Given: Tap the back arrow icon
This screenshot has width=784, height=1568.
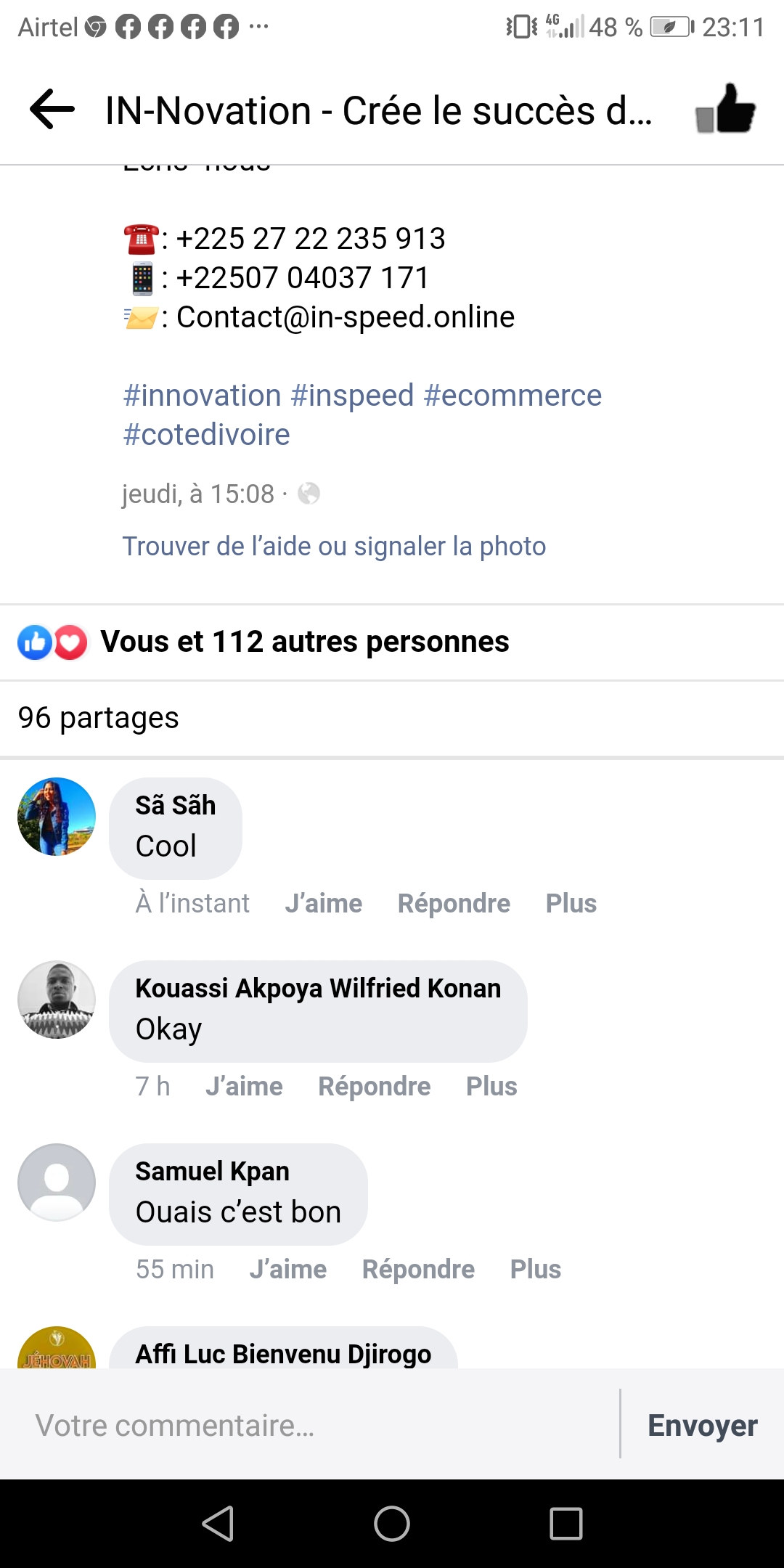Looking at the screenshot, I should tap(52, 110).
